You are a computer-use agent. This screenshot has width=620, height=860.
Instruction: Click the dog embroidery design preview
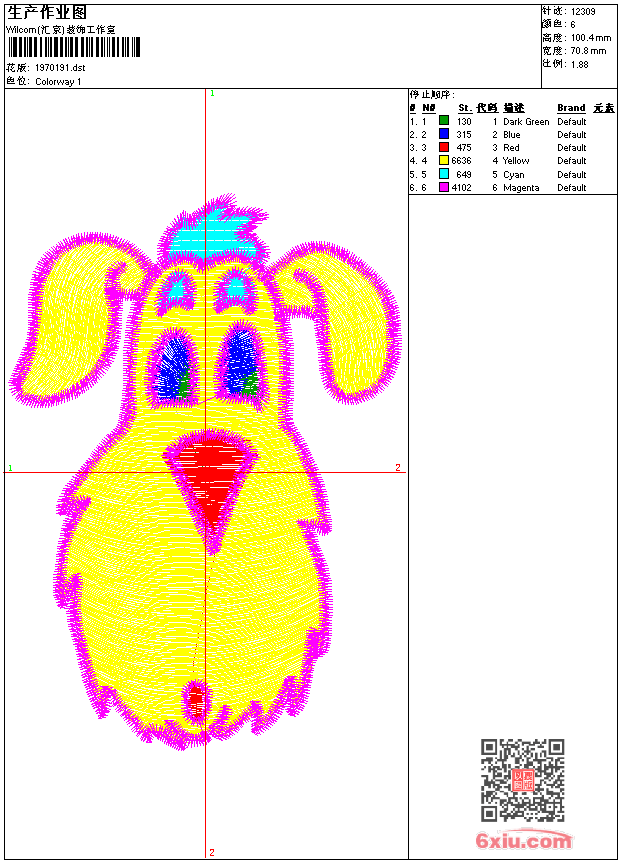pyautogui.click(x=205, y=472)
